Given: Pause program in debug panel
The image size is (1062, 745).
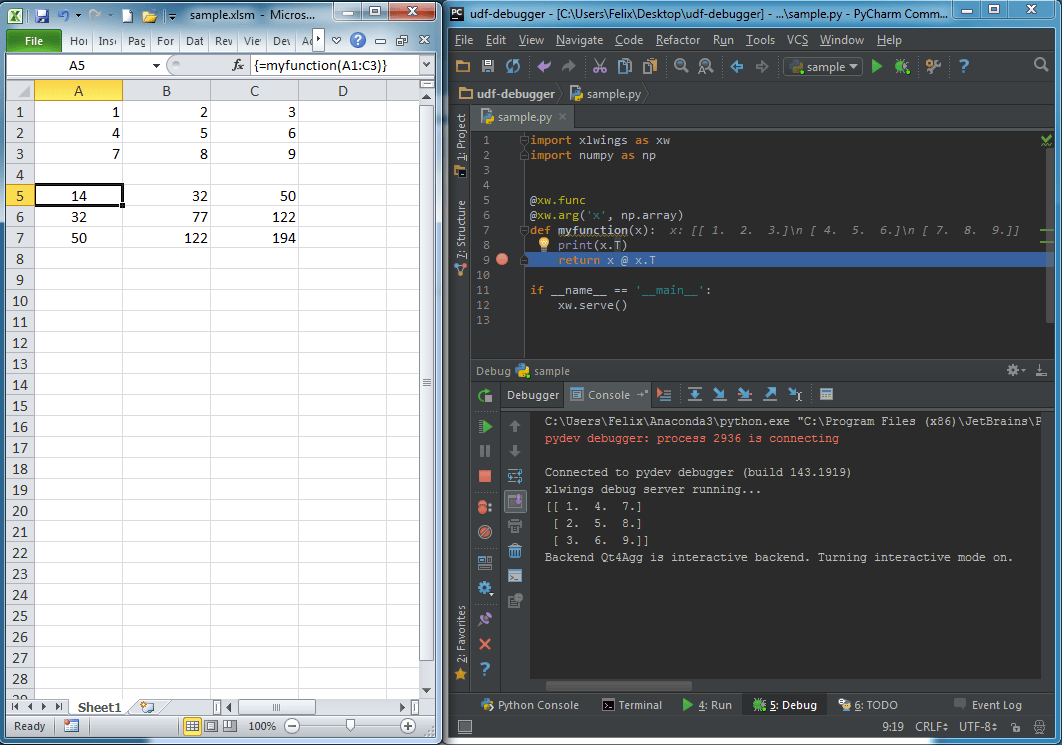Looking at the screenshot, I should pos(485,451).
